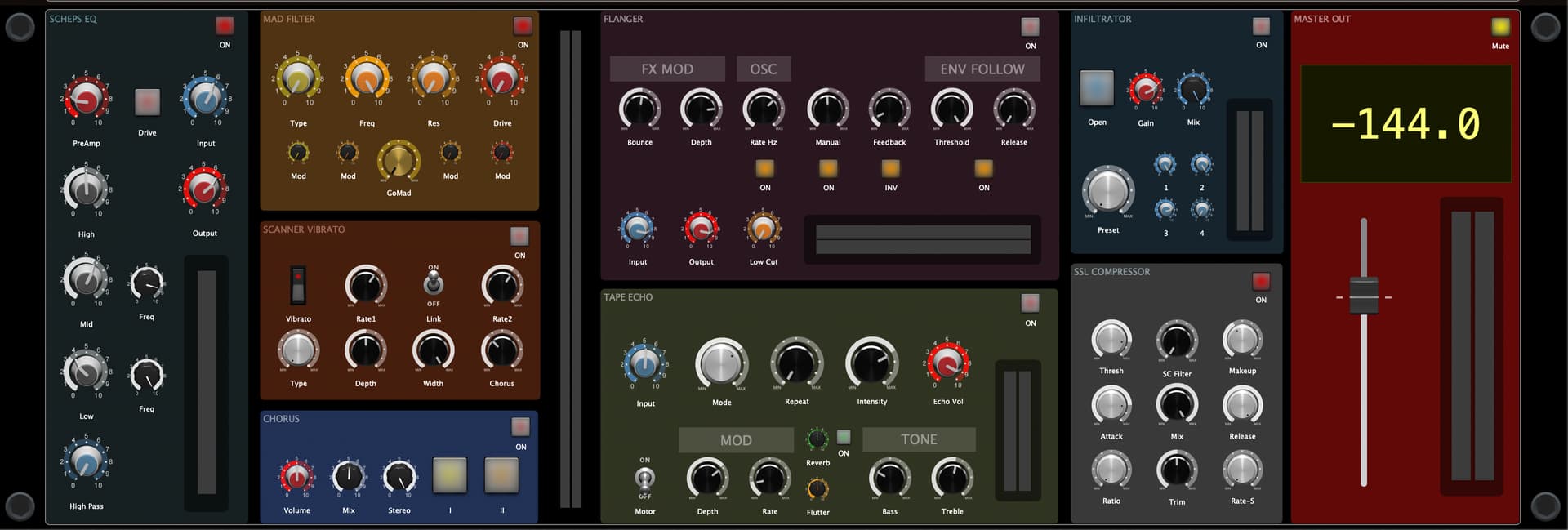The width and height of the screenshot is (1568, 530).
Task: Click the Flanger Threshold knob
Action: (x=952, y=109)
